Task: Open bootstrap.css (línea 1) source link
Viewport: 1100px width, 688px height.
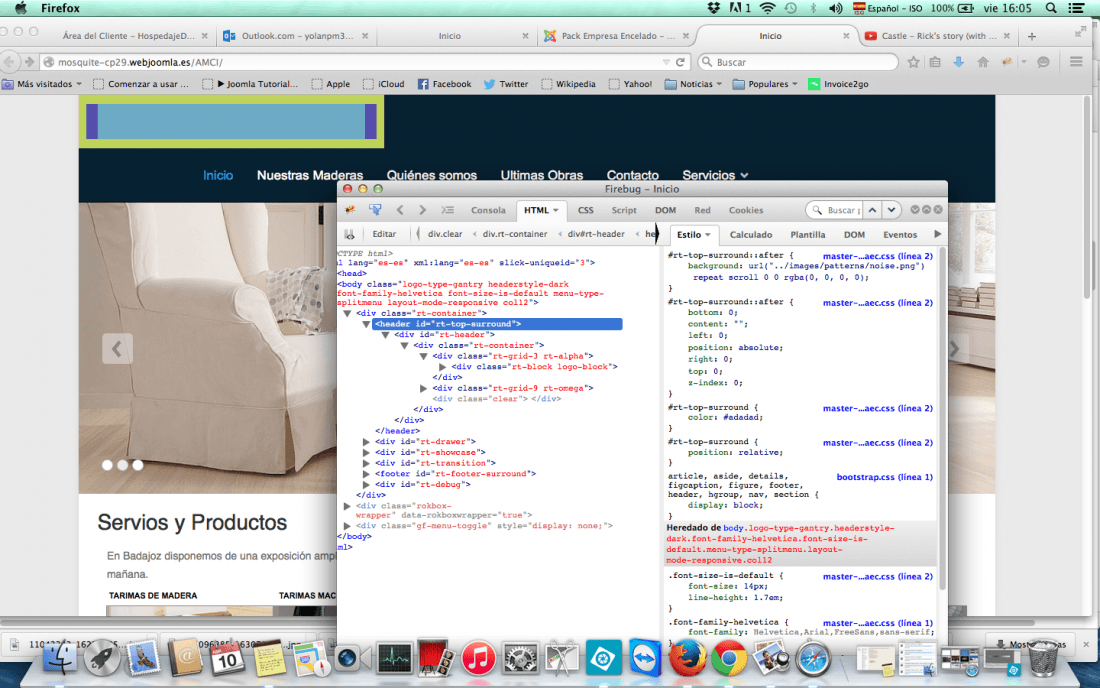Action: pos(885,477)
